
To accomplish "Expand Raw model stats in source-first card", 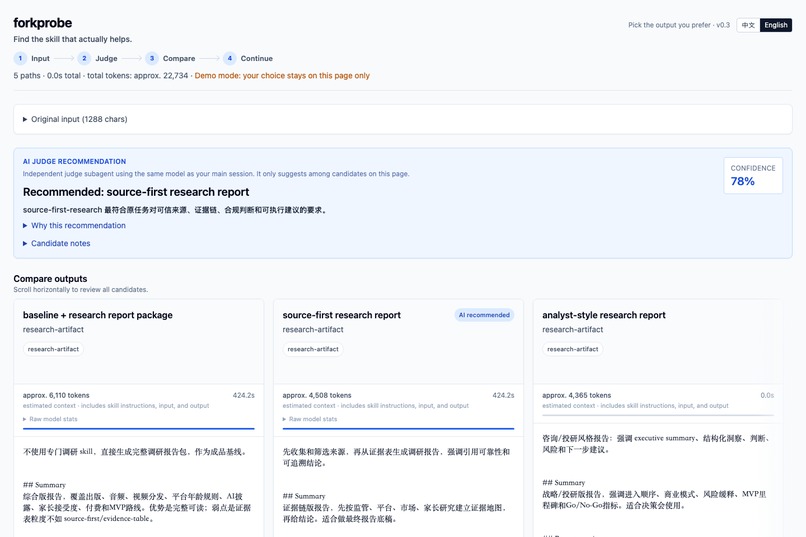I will coord(309,419).
